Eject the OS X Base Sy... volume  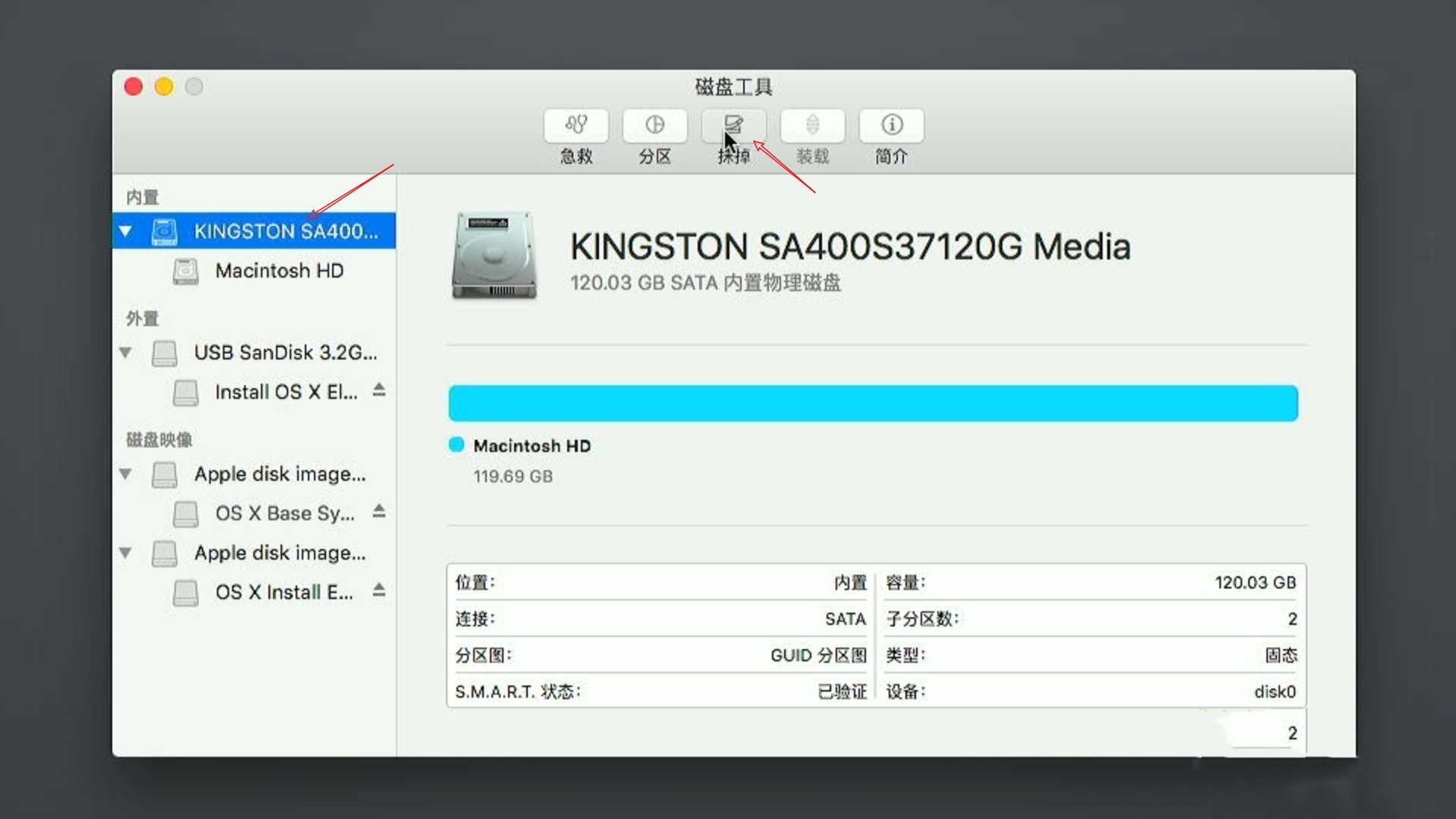click(x=379, y=512)
